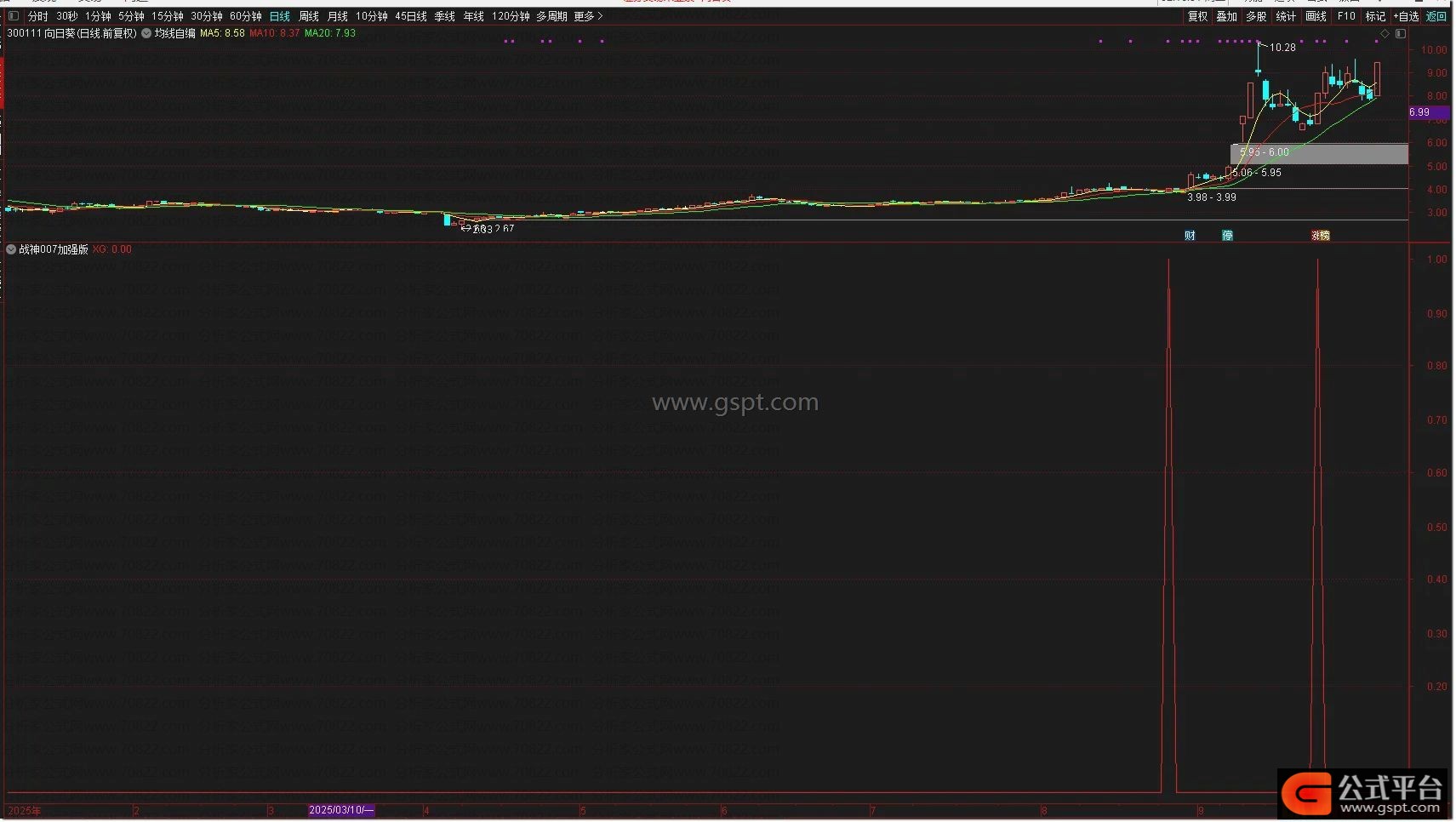Toggle the 叠加 overlay option
This screenshot has width=1456, height=822.
[x=1226, y=16]
